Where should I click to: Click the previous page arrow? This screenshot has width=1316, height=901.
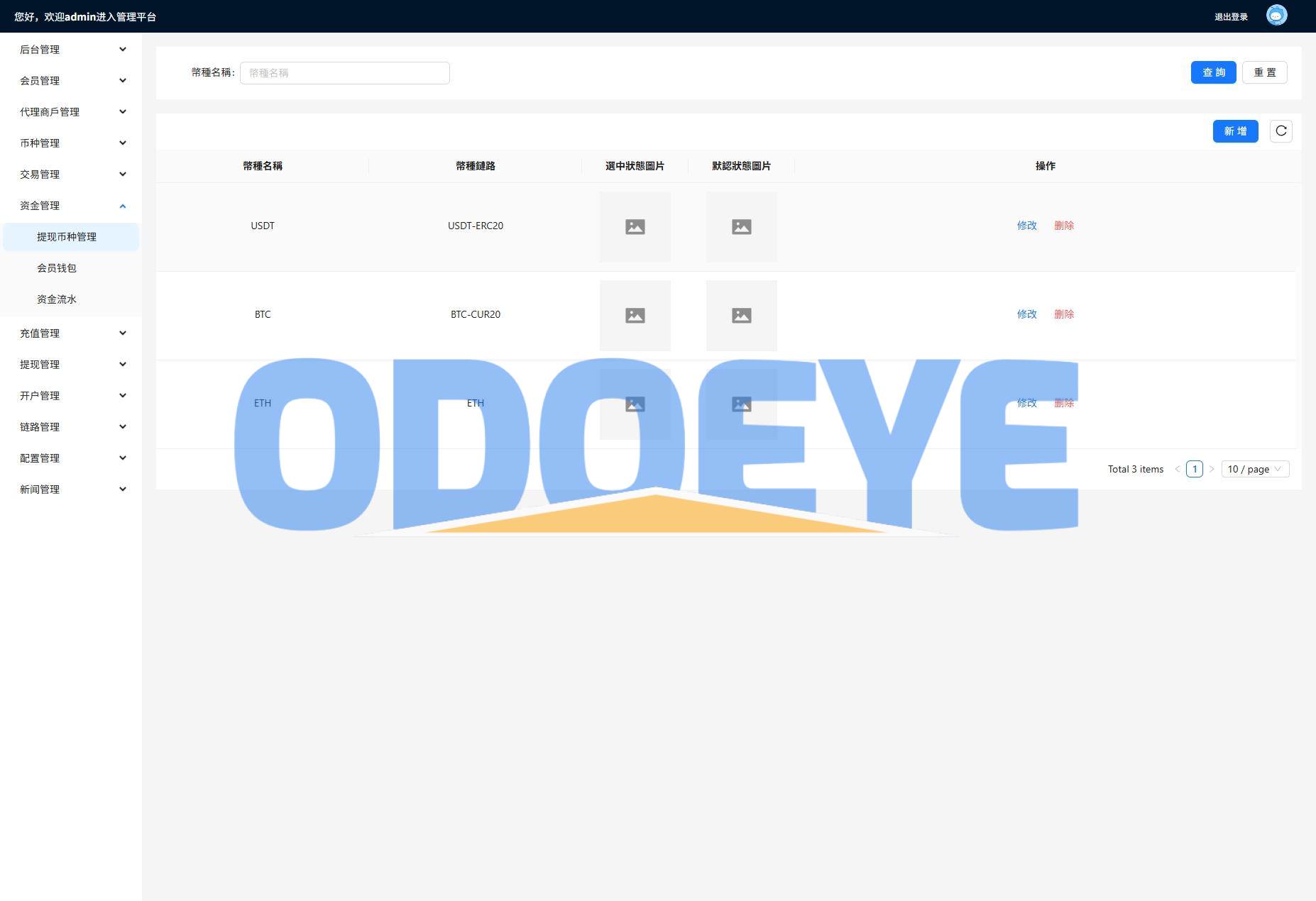[1177, 469]
